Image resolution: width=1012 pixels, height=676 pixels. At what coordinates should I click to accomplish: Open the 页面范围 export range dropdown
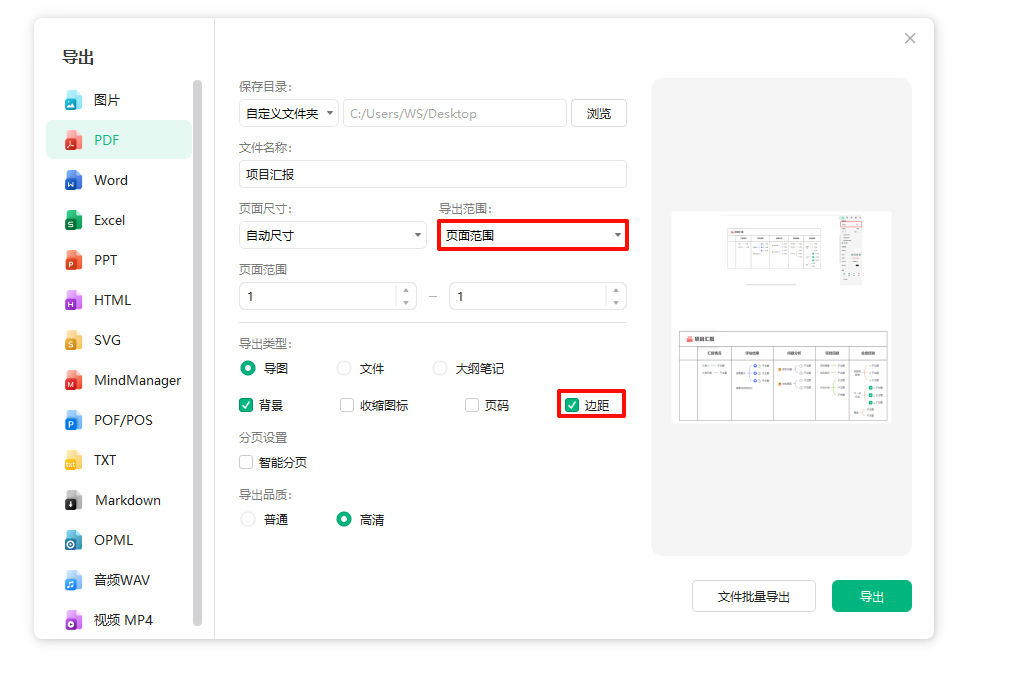click(532, 235)
